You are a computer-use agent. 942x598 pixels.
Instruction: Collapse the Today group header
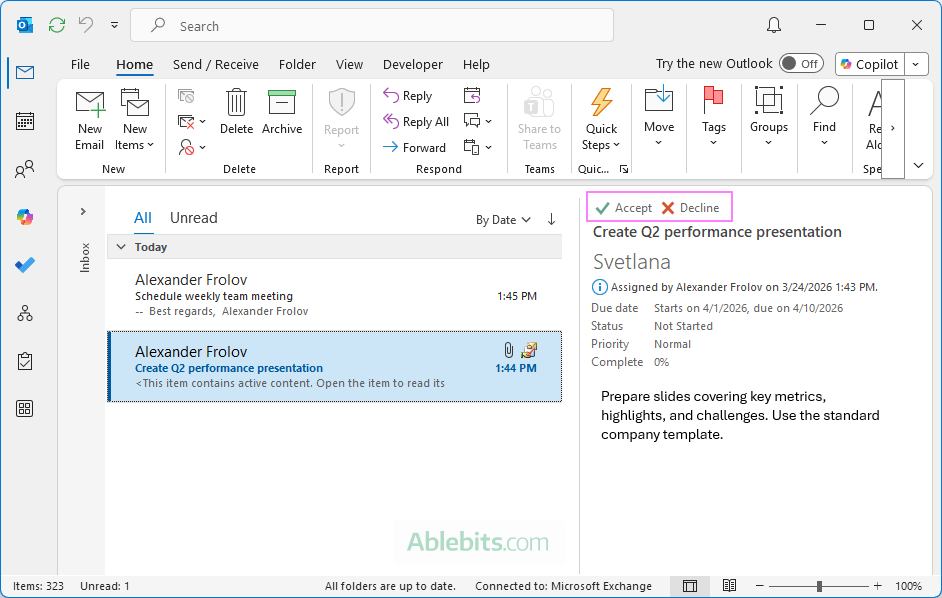120,246
